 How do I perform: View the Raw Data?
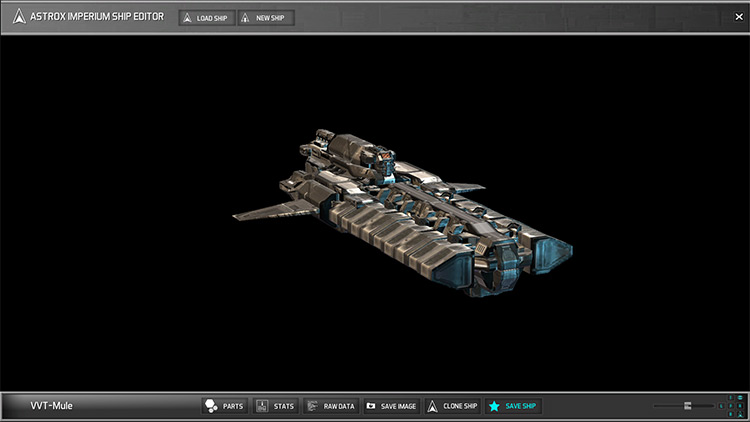coord(331,406)
